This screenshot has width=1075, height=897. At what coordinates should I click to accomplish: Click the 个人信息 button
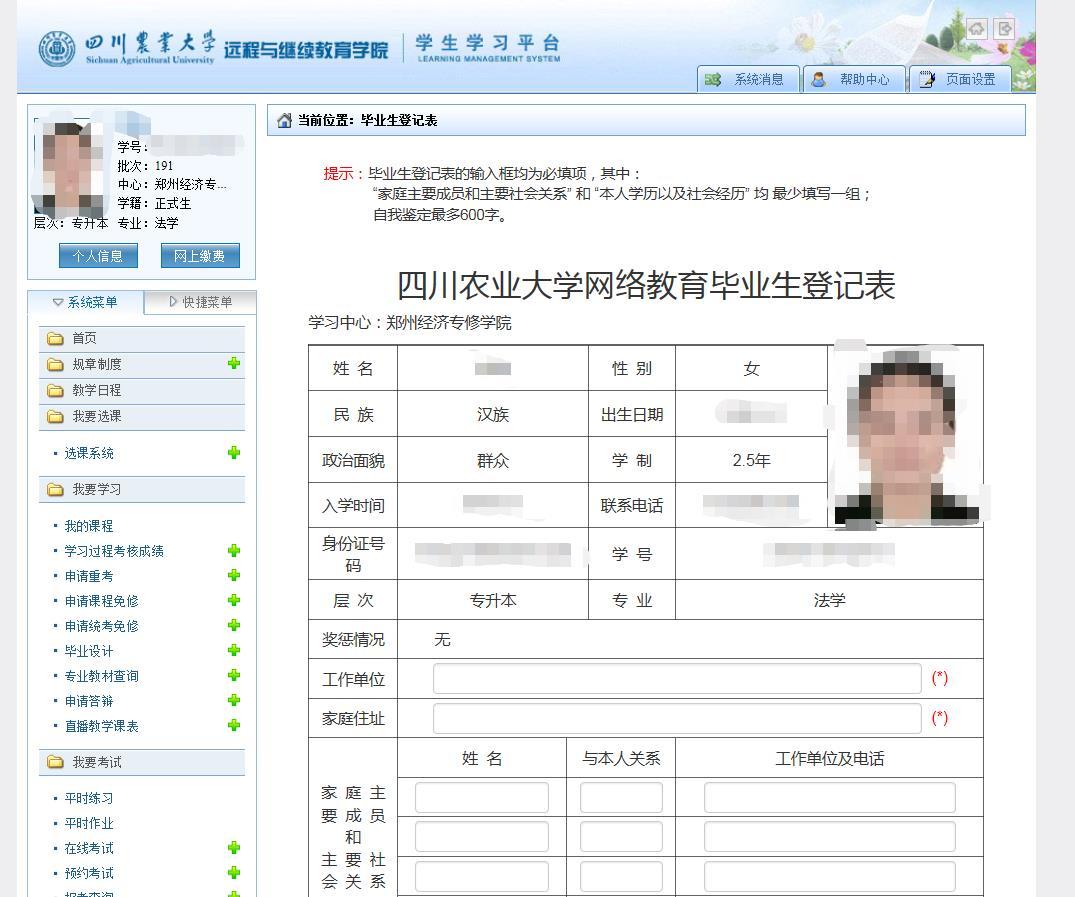(x=98, y=256)
